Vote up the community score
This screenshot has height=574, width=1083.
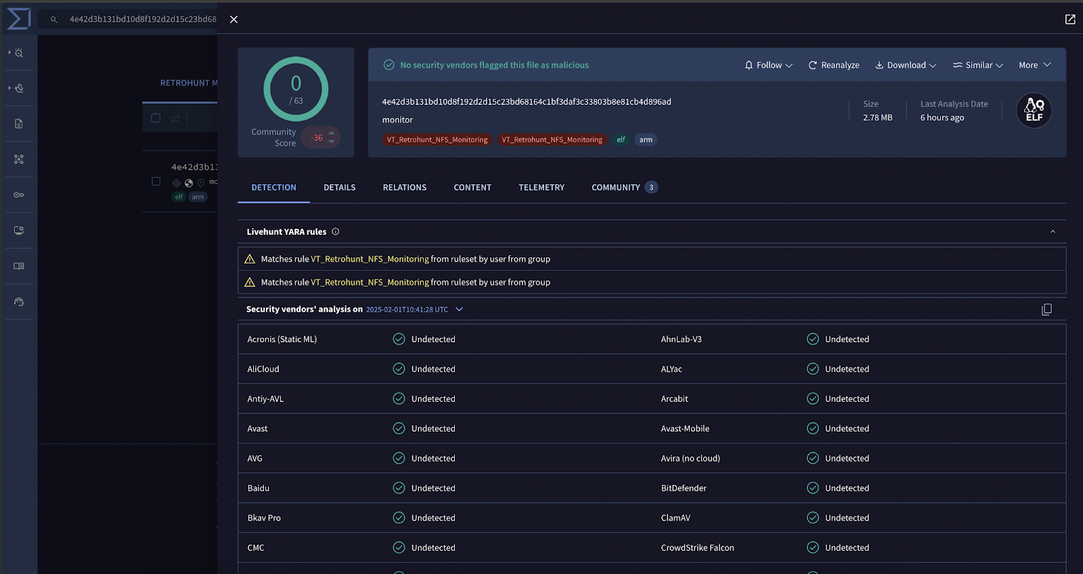332,132
